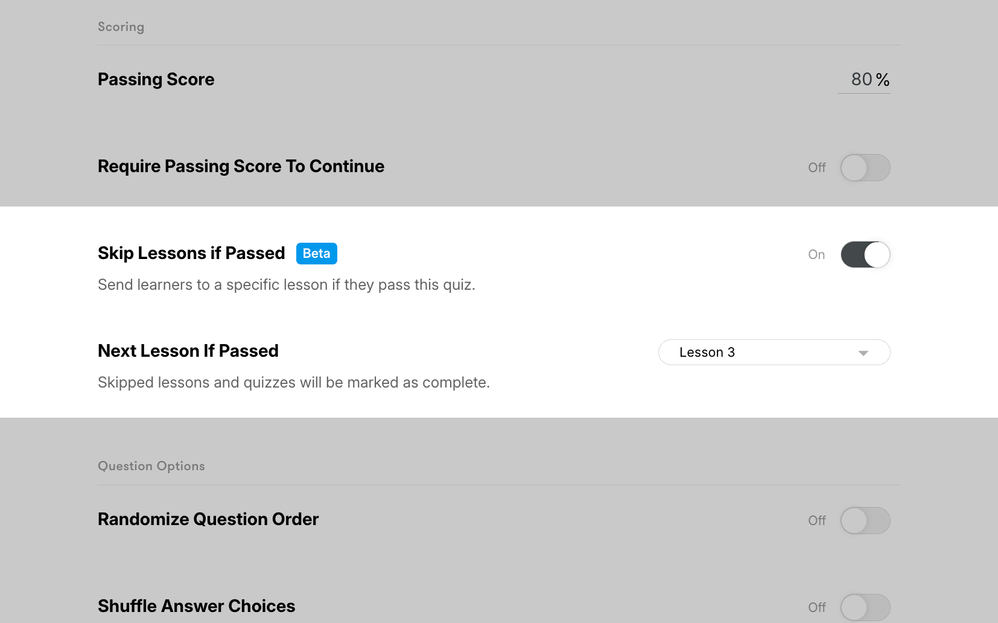Enable Require Passing Score To Continue toggle
This screenshot has width=998, height=623.
click(x=865, y=168)
